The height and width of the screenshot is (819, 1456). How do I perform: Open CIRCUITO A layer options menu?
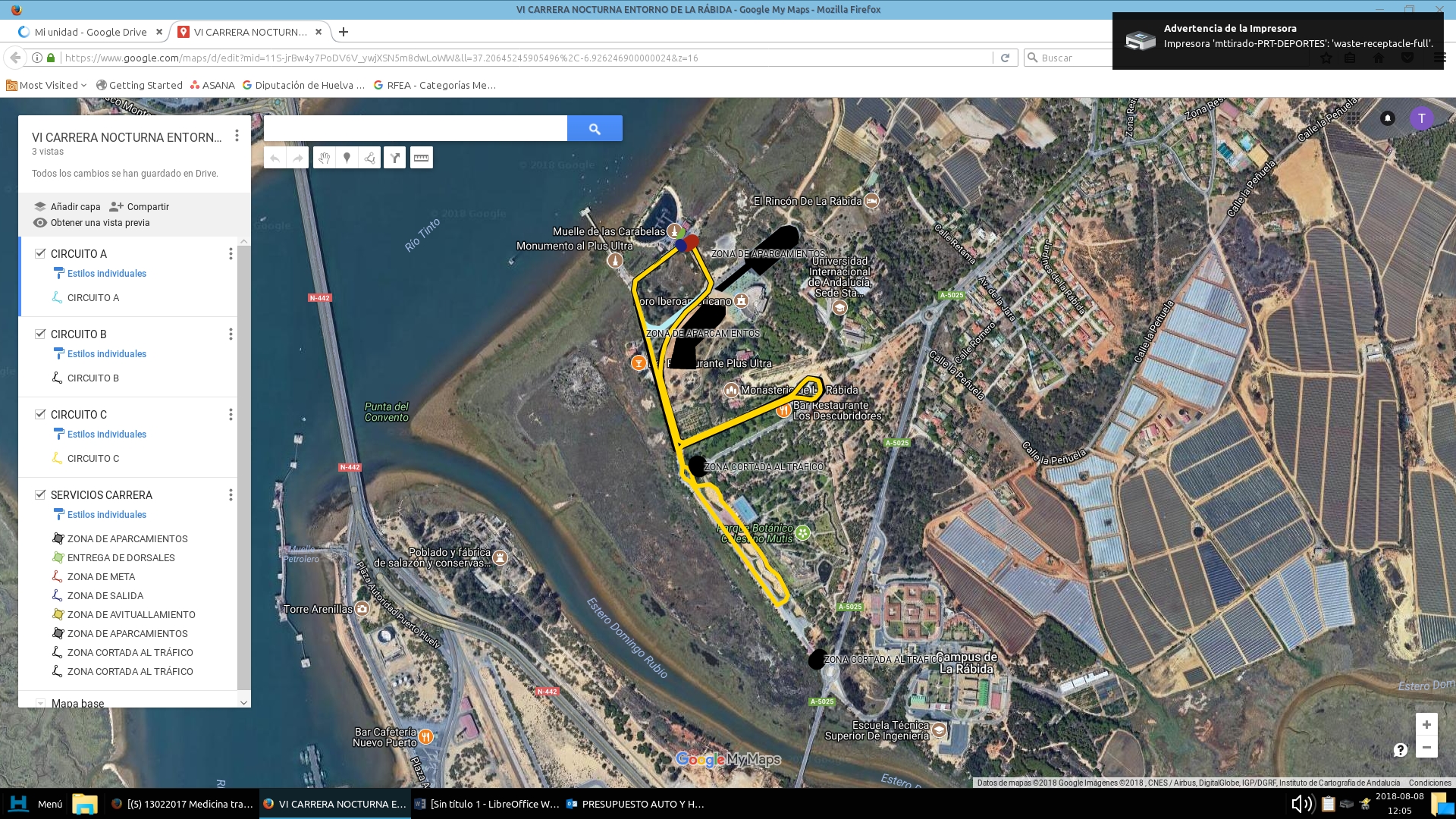click(x=231, y=253)
